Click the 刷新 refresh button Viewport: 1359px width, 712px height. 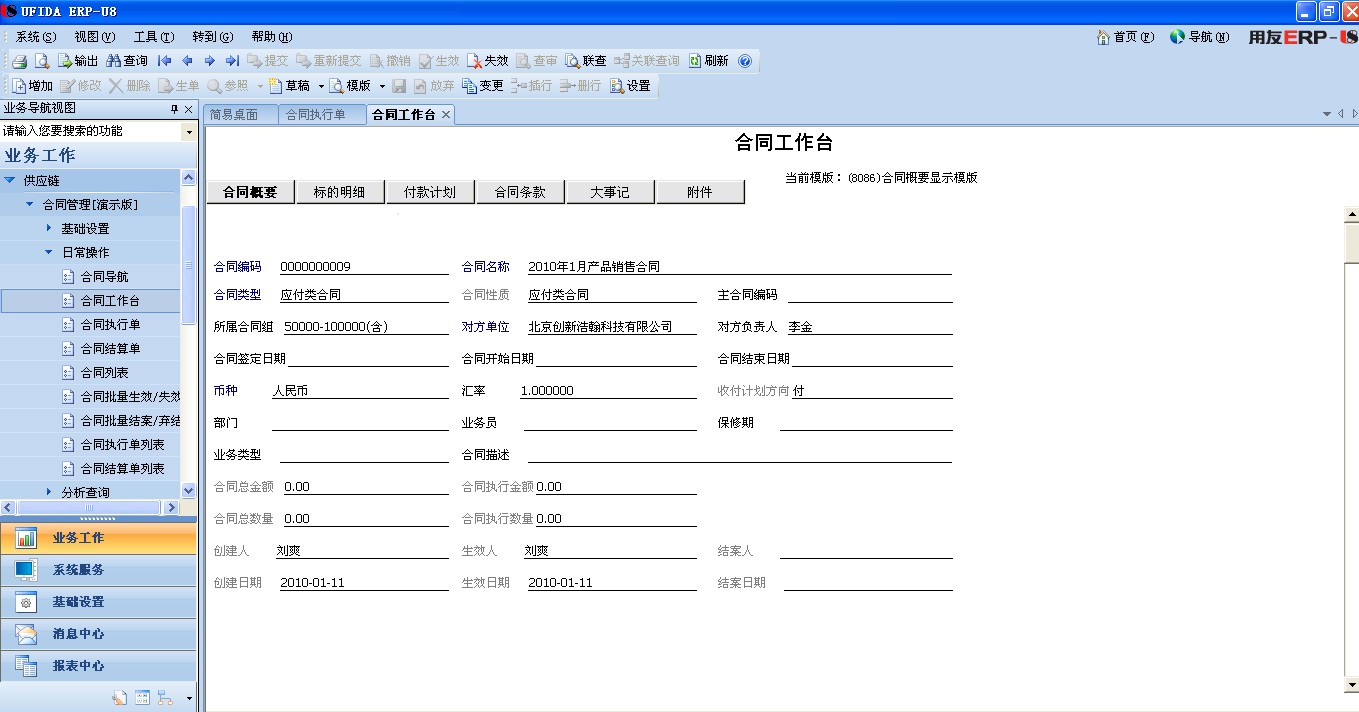click(708, 61)
